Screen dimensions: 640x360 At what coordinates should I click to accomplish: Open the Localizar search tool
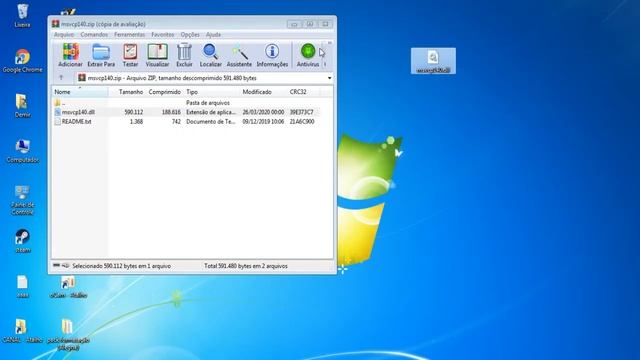(x=211, y=55)
